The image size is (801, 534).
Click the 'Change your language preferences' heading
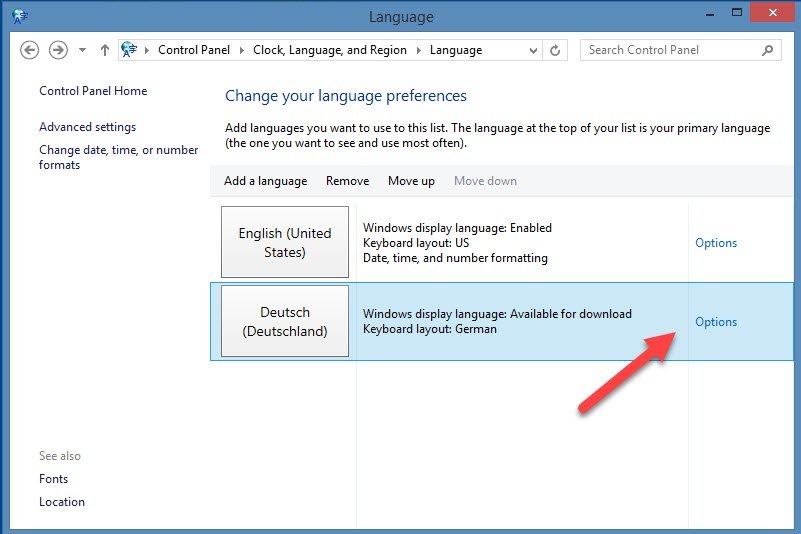pos(346,96)
